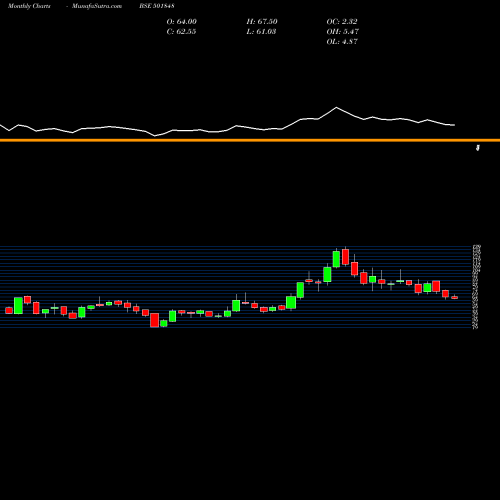The image size is (500, 500).
Task: Select the open value 'O: 64.00'
Action: pyautogui.click(x=182, y=22)
